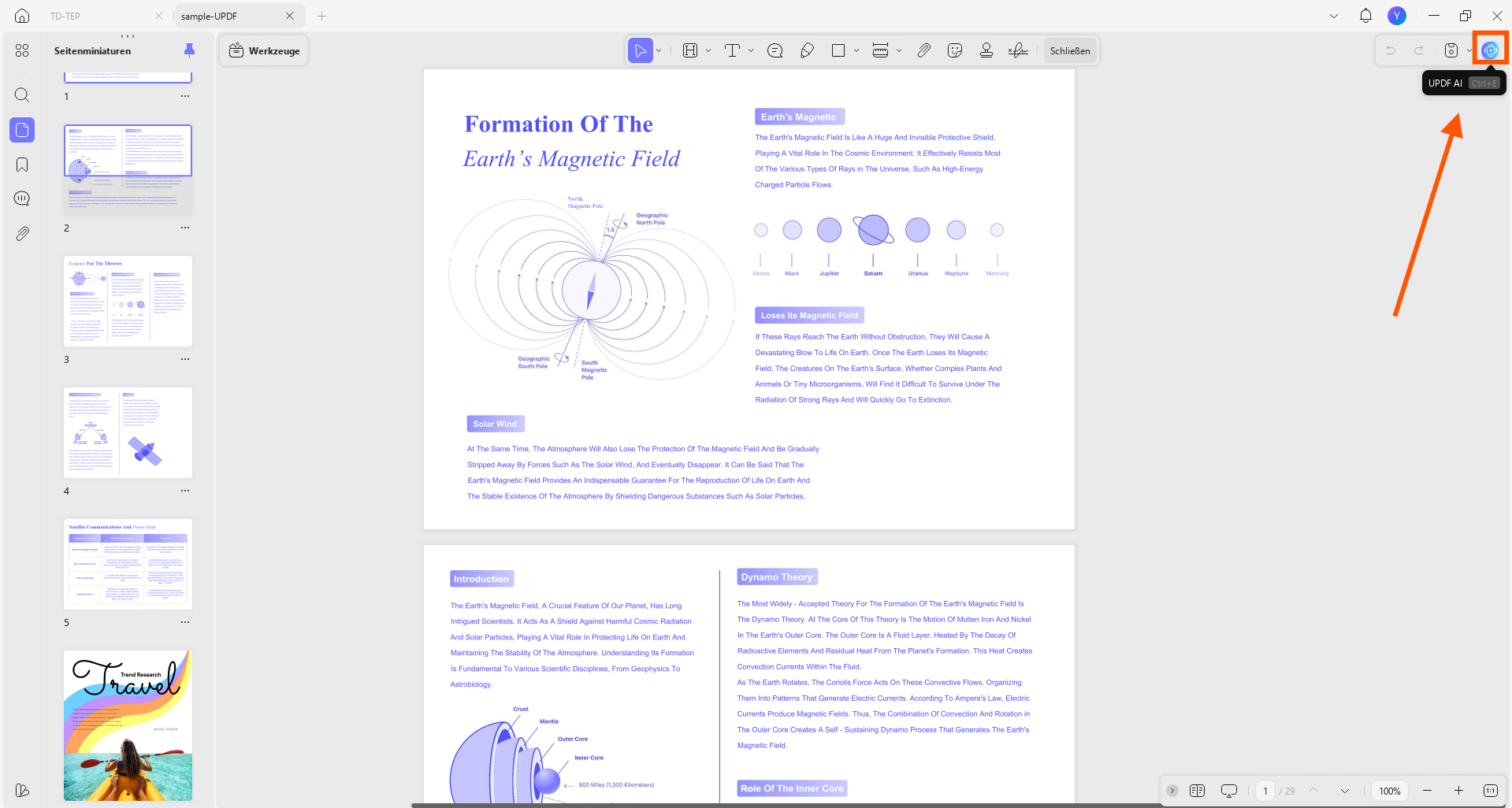Screen dimensions: 1512x808
Task: Open the Werkzeuge menu
Action: [264, 50]
